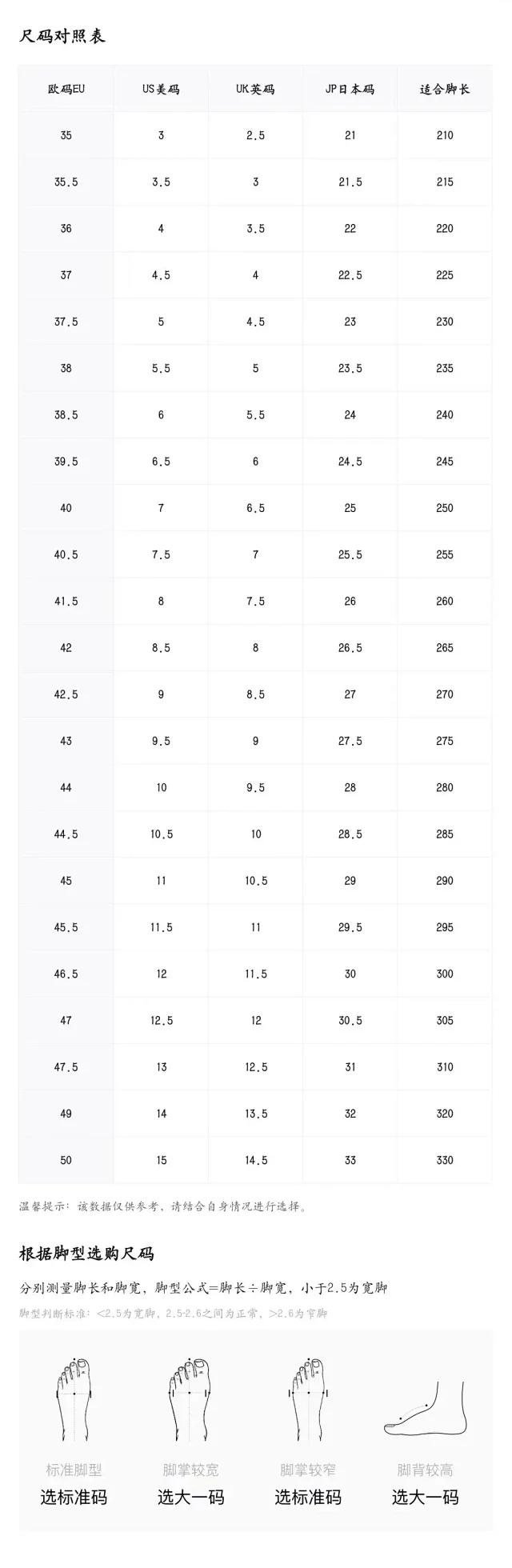Click the 尺码对照表 heading
The width and height of the screenshot is (512, 1568).
[x=62, y=36]
